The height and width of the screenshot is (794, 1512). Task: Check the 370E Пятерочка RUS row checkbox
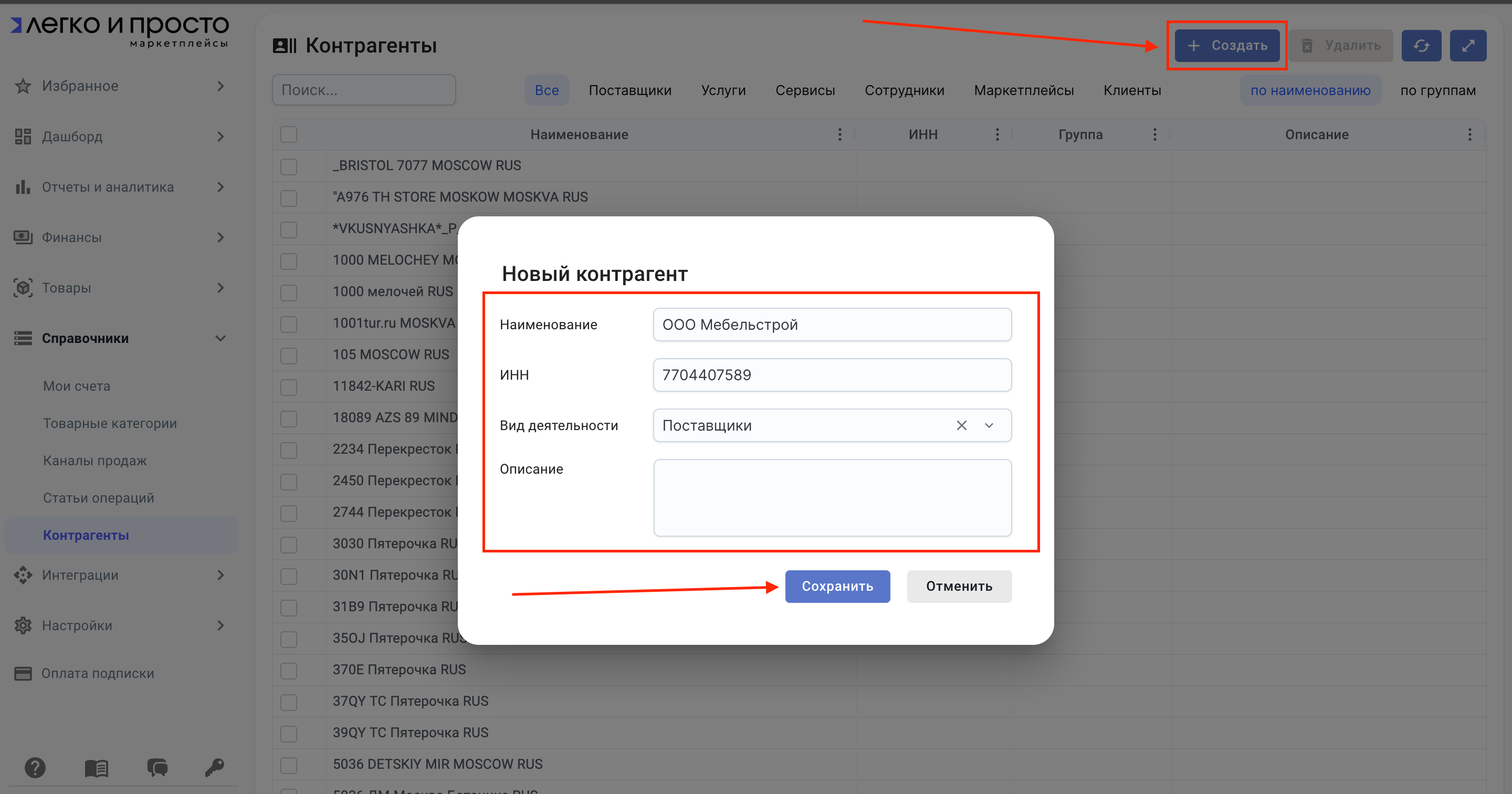pos(288,670)
